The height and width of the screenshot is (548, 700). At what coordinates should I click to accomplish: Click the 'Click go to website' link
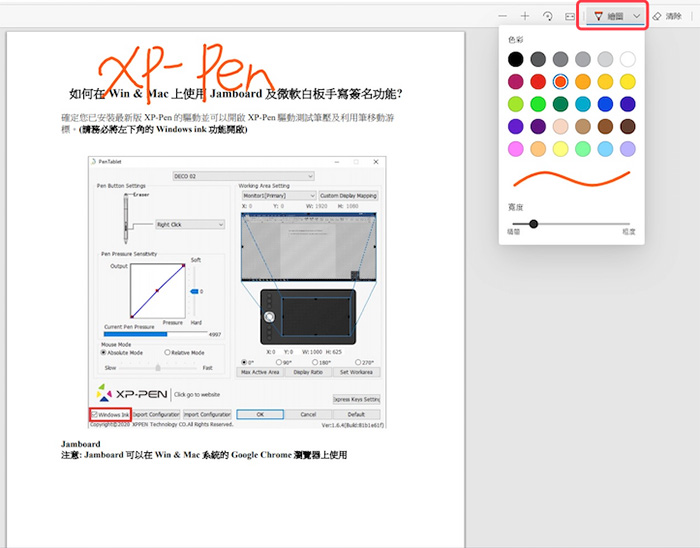coord(197,394)
